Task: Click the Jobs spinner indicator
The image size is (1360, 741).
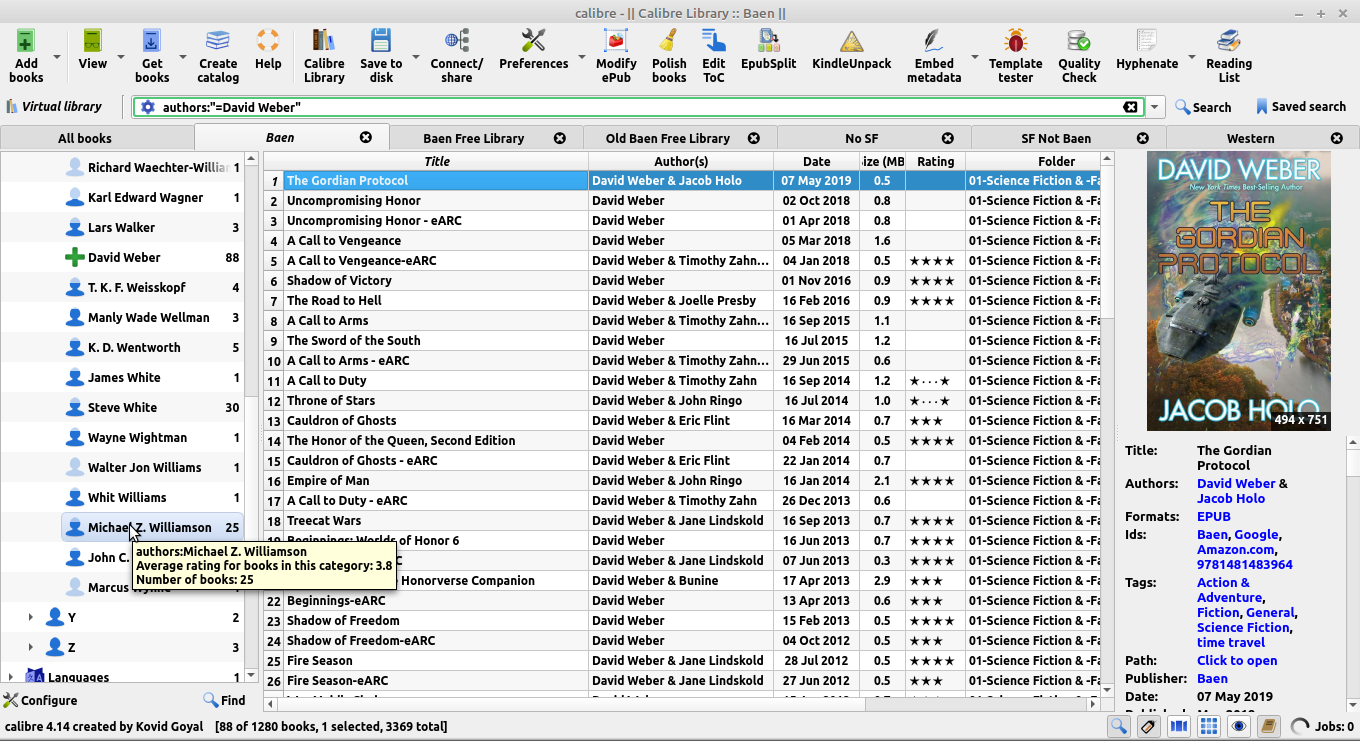Action: [x=1300, y=727]
